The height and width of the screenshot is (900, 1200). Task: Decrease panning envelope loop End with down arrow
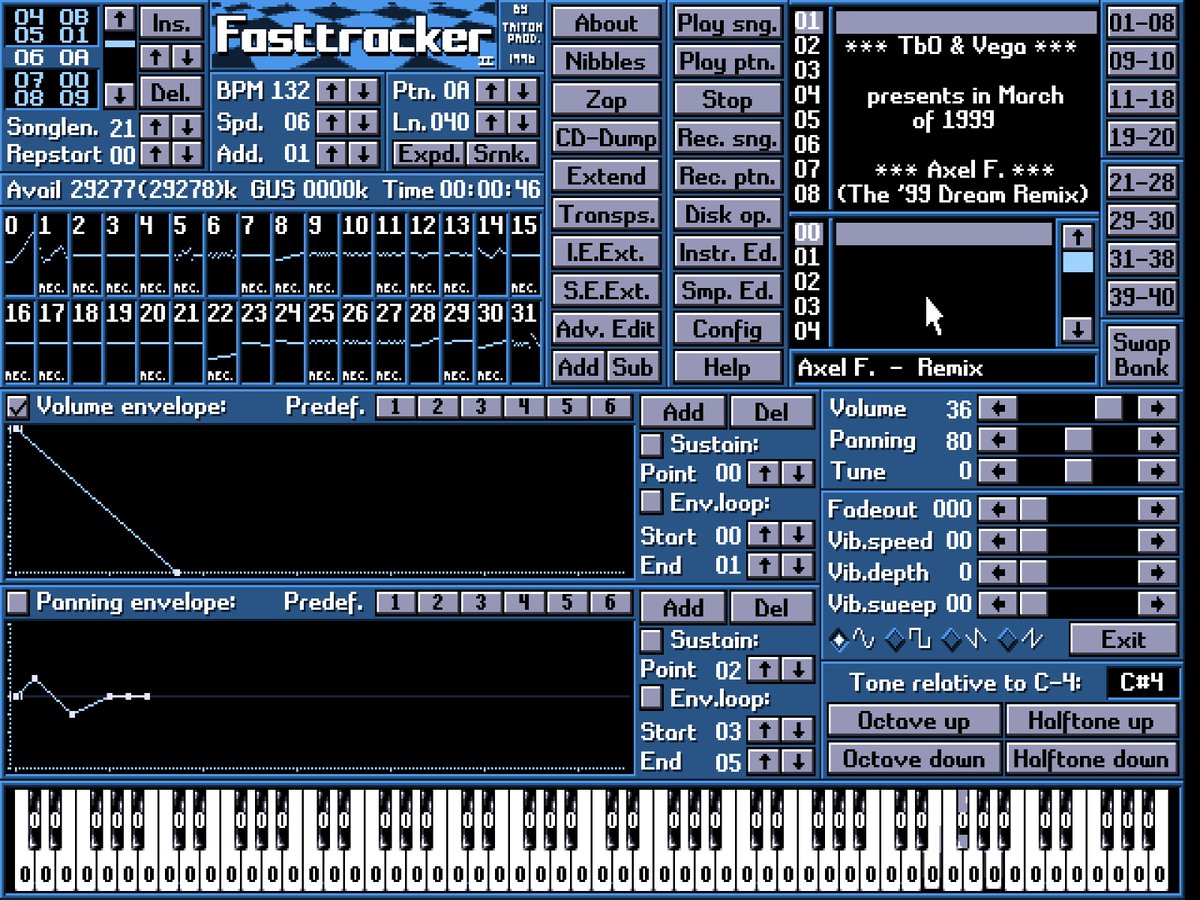click(x=798, y=761)
